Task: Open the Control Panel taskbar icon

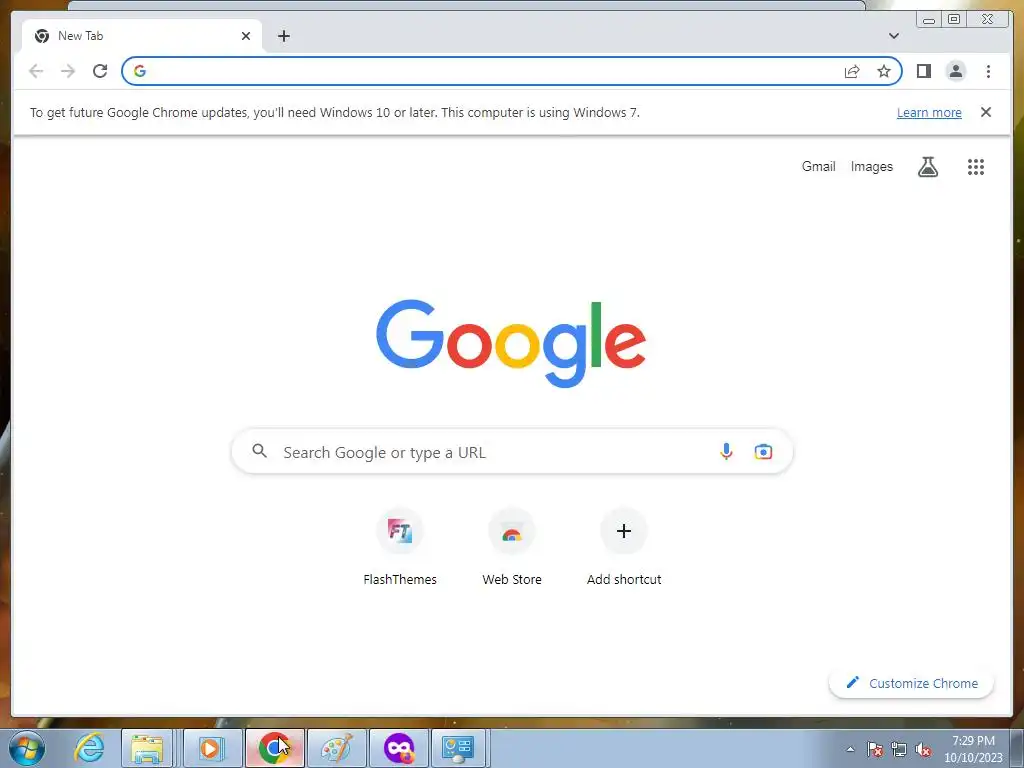Action: pos(458,748)
